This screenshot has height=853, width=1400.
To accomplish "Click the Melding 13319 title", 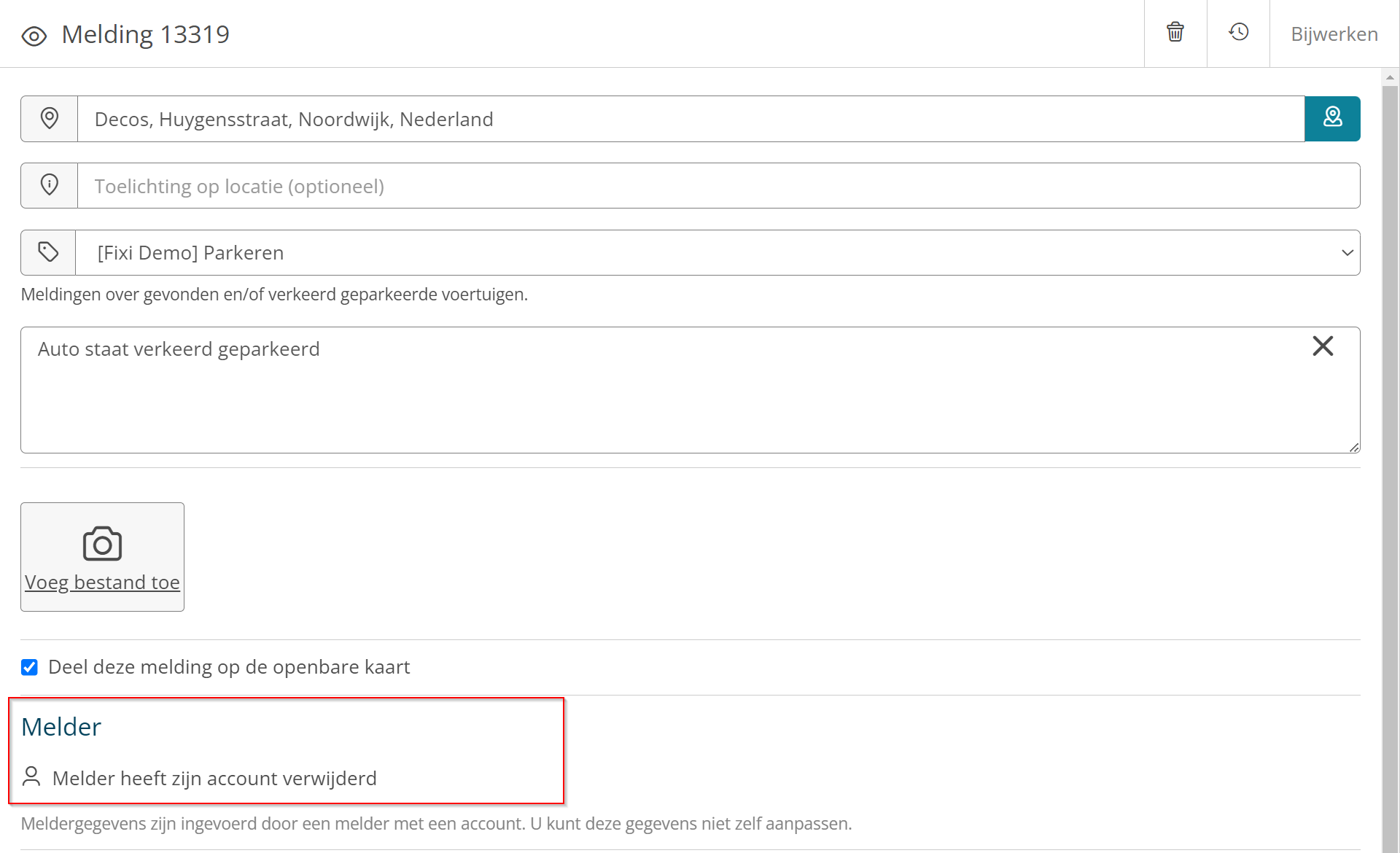I will click(145, 34).
